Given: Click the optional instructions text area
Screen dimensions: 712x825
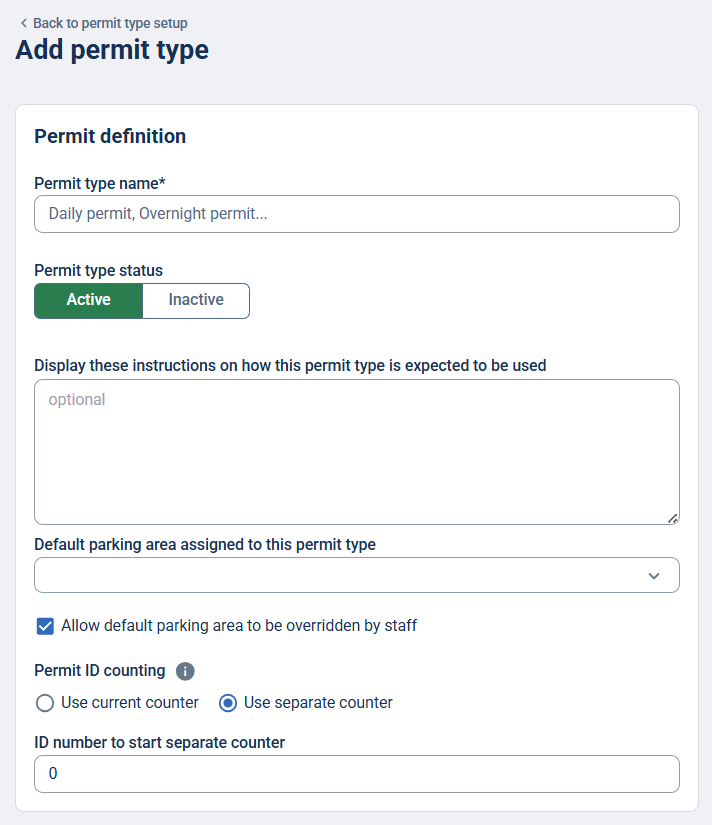Looking at the screenshot, I should point(357,451).
